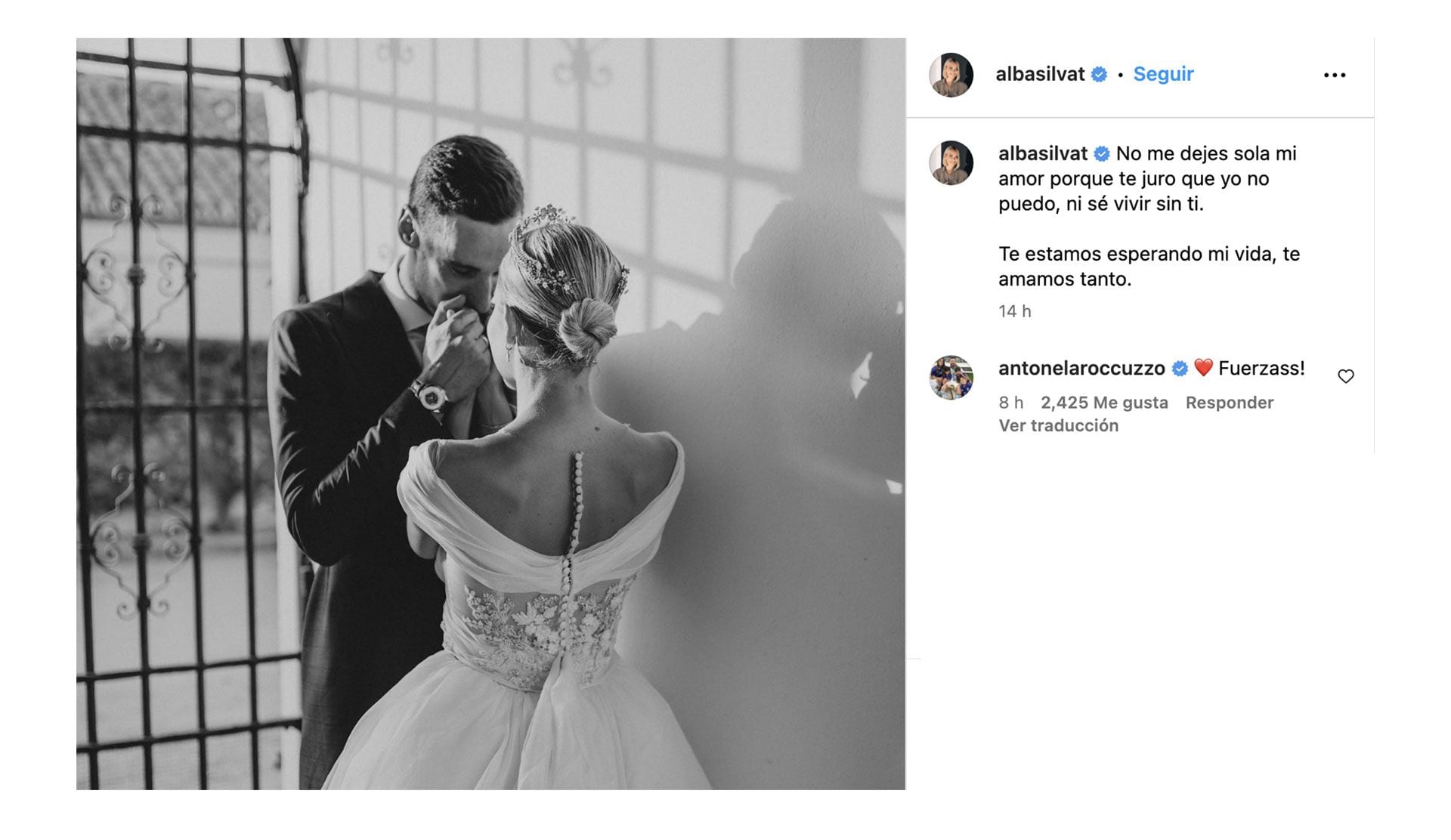Click the verified badge in the caption line

click(x=1102, y=154)
